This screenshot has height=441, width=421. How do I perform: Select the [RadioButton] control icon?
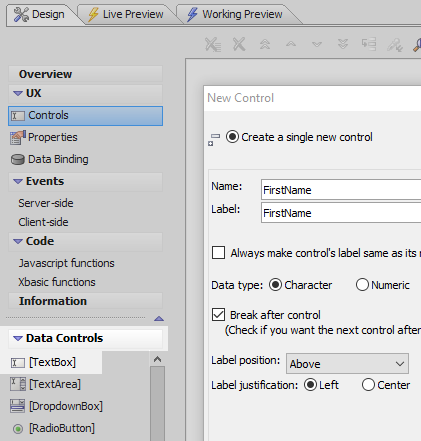(x=18, y=429)
